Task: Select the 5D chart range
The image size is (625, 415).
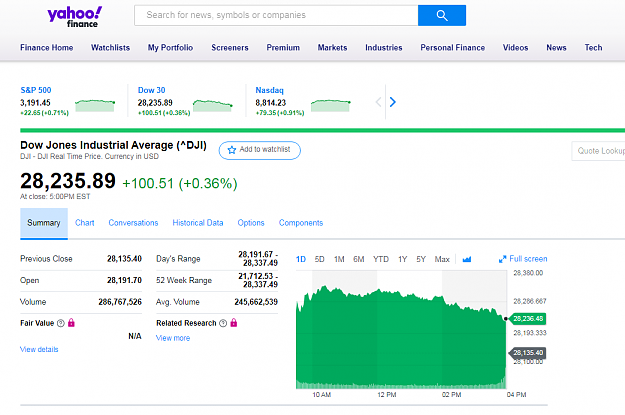Action: click(319, 259)
